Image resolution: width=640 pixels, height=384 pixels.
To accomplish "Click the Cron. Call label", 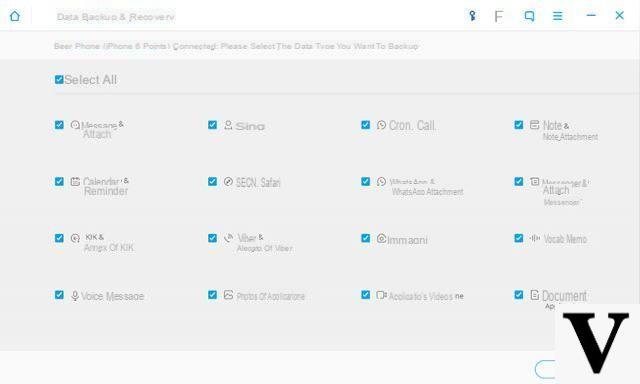I will pyautogui.click(x=412, y=125).
